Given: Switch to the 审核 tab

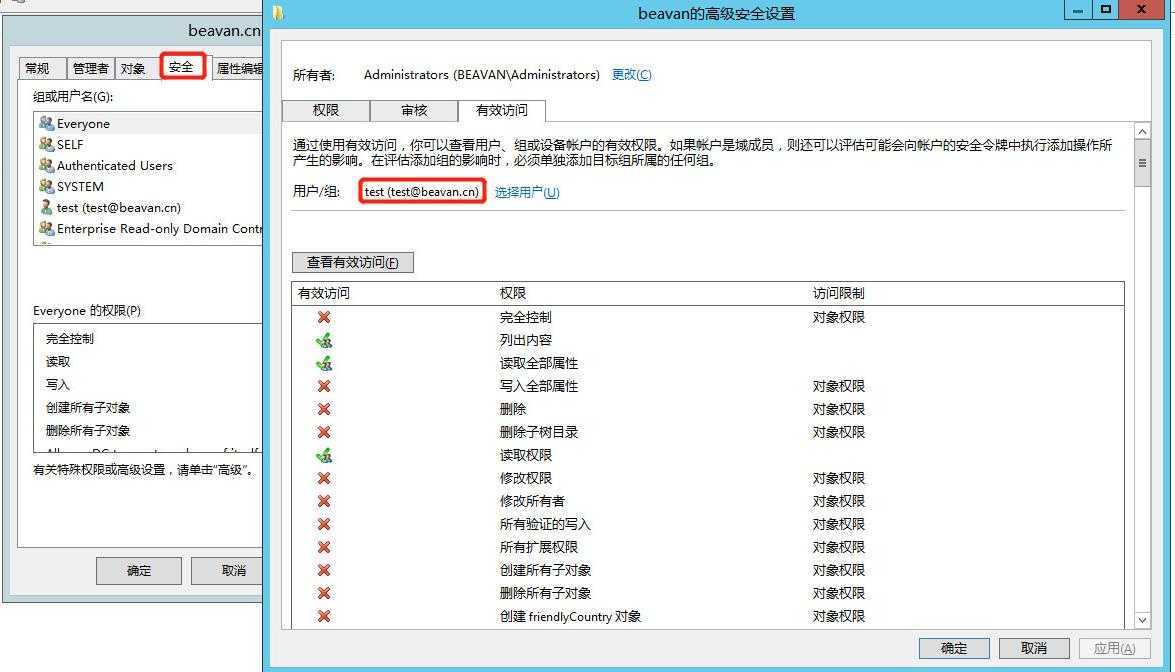Looking at the screenshot, I should point(414,110).
